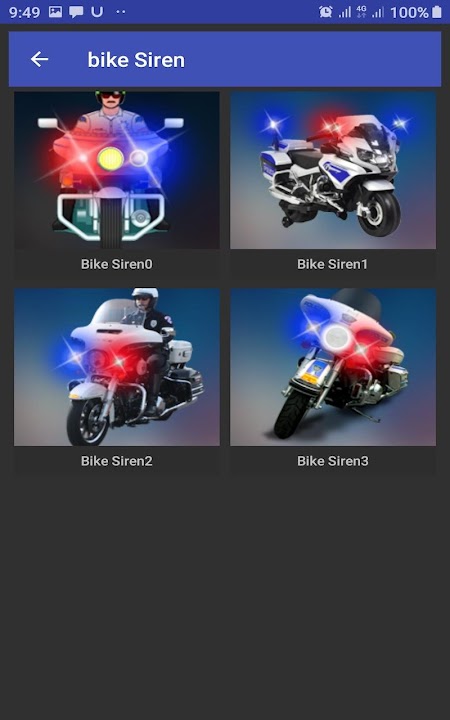Tap the 9:49 clock in status bar
450x720 pixels.
pos(24,12)
